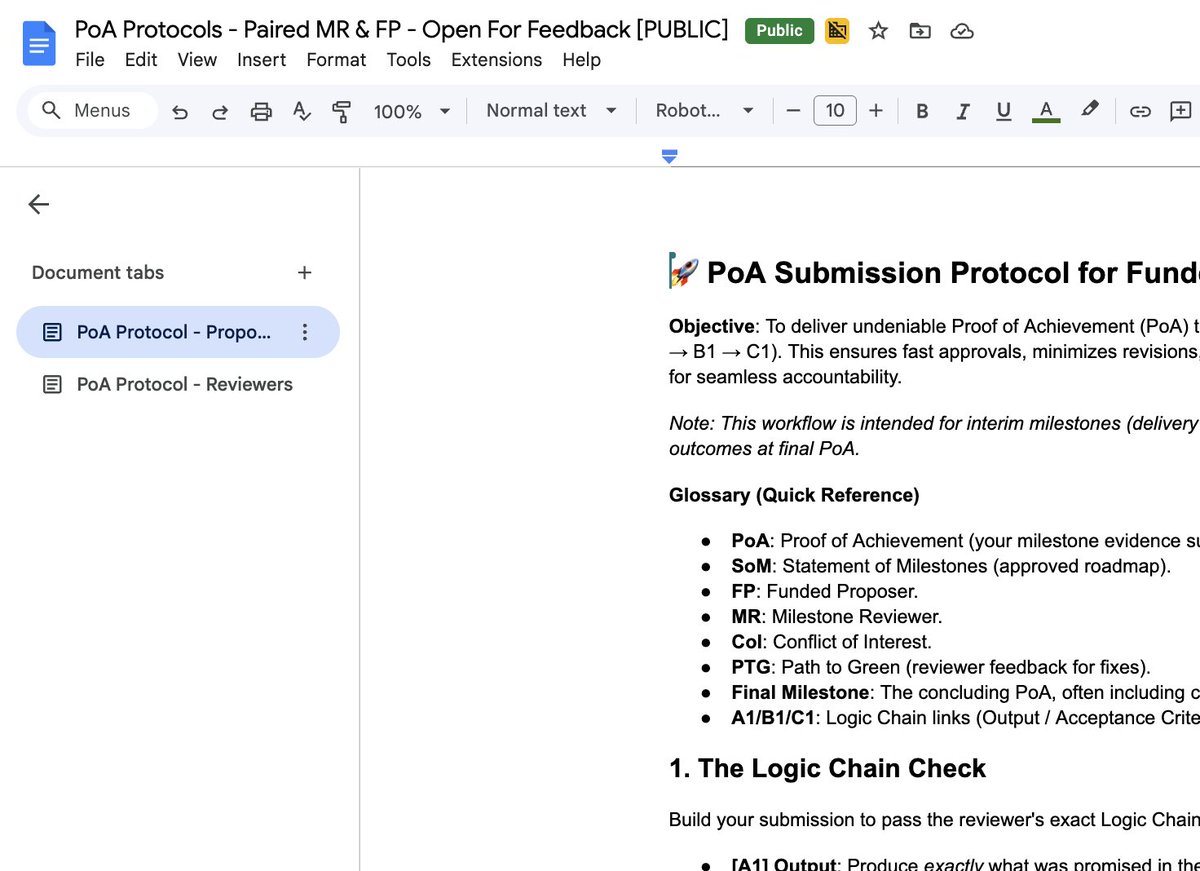Screen dimensions: 1200x871
Task: Click the '1. The Logic Chain Check' heading
Action: tap(827, 768)
